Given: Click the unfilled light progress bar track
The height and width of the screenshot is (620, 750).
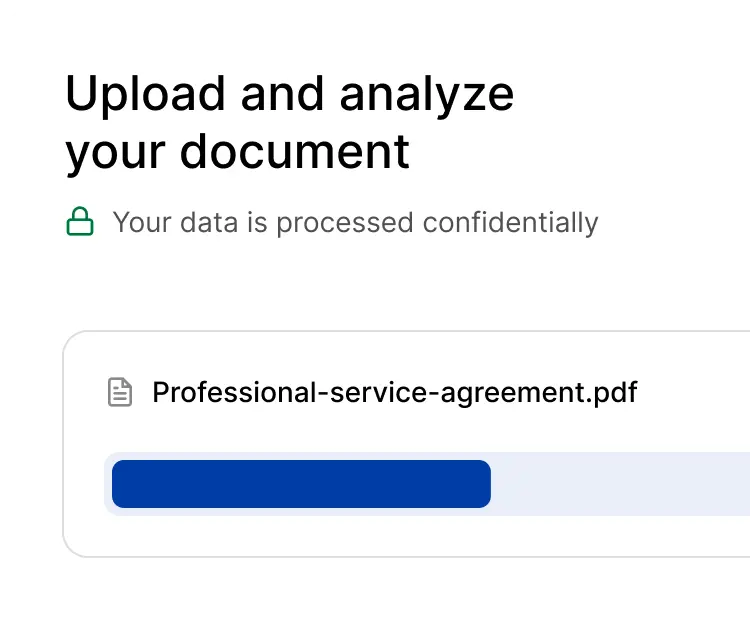Looking at the screenshot, I should coord(620,484).
